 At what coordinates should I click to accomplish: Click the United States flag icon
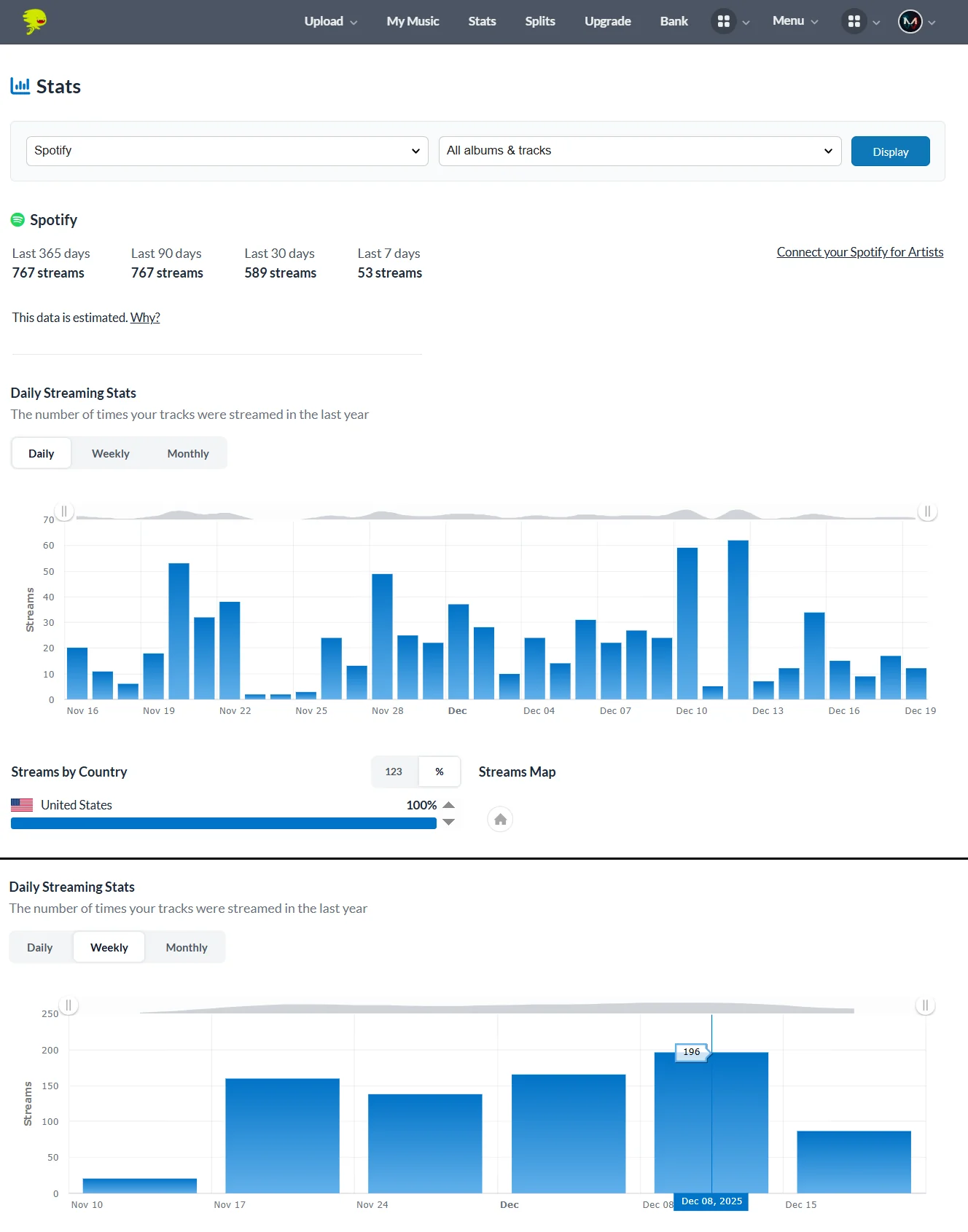coord(22,804)
